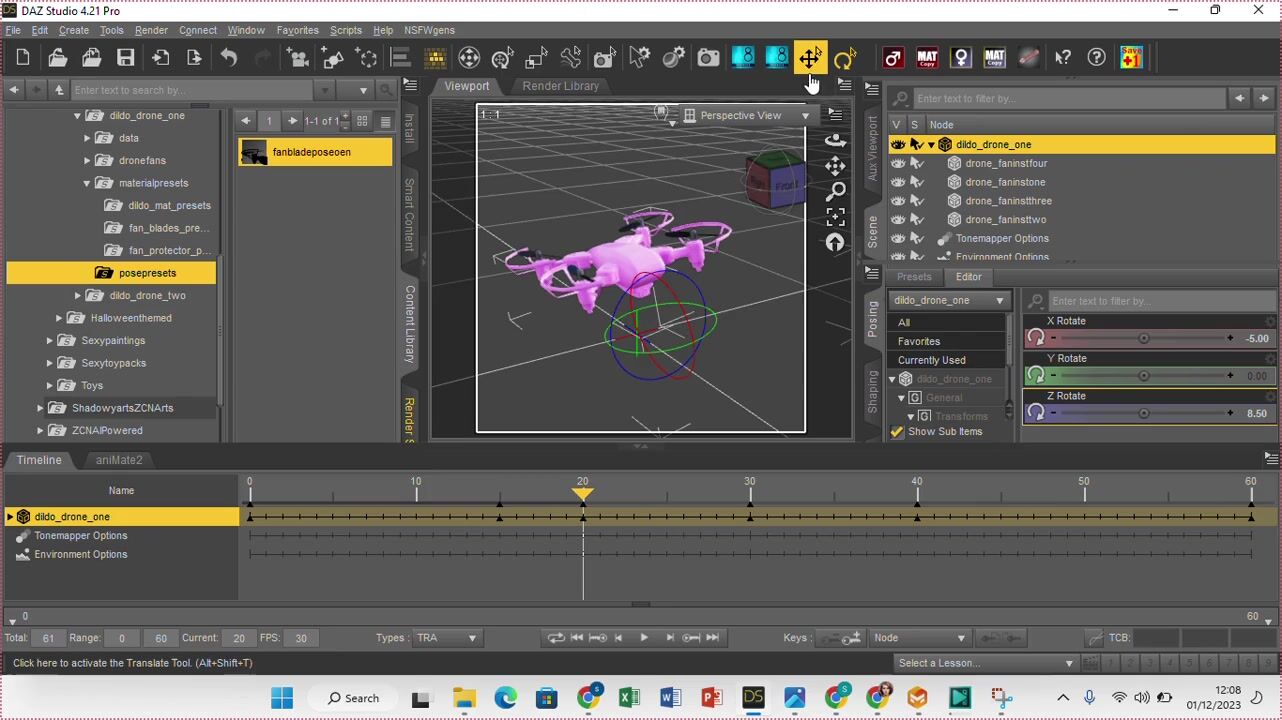This screenshot has height=720, width=1282.
Task: Click the Undo arrow in toolbar
Action: (x=229, y=58)
